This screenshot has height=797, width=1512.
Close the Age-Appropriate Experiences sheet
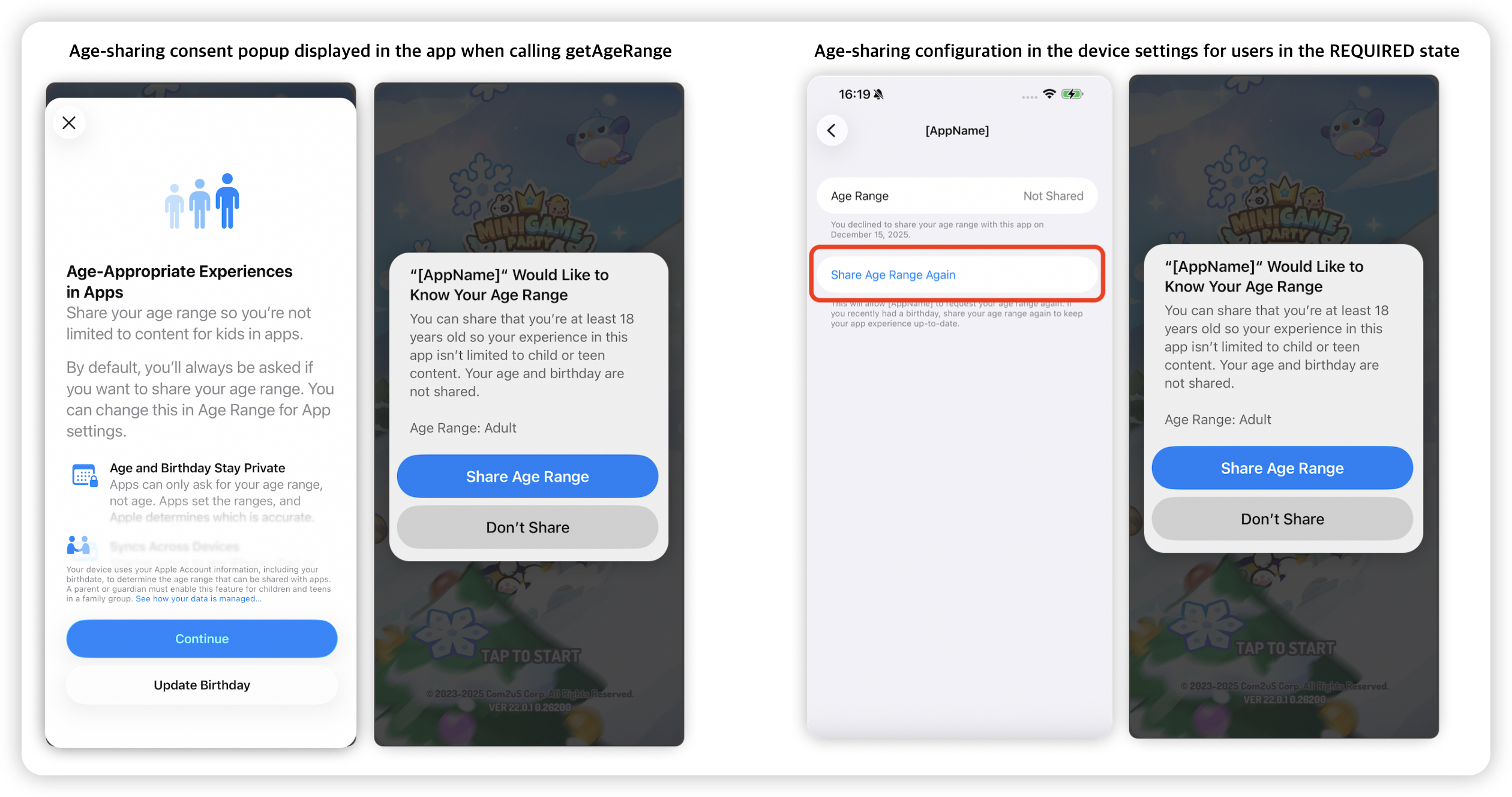click(69, 123)
